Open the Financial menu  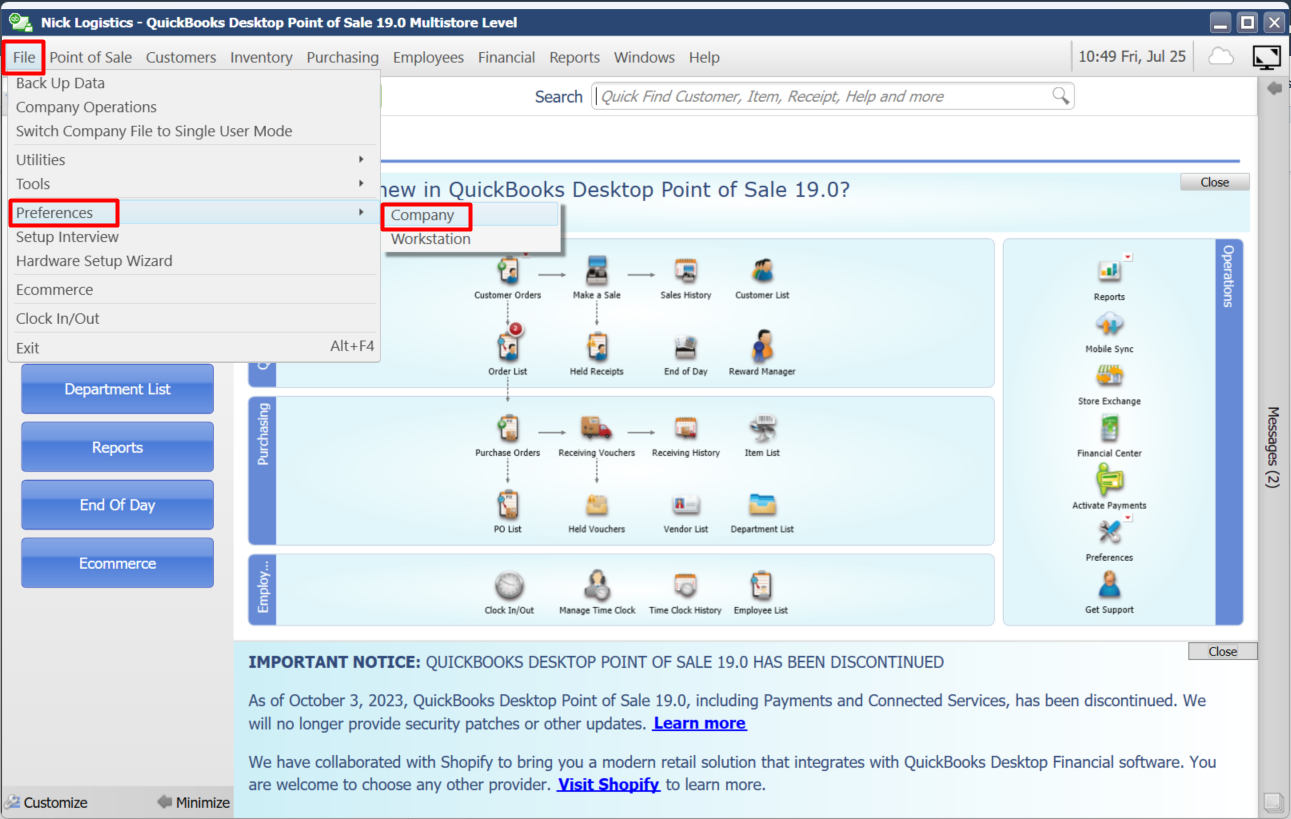pos(507,57)
